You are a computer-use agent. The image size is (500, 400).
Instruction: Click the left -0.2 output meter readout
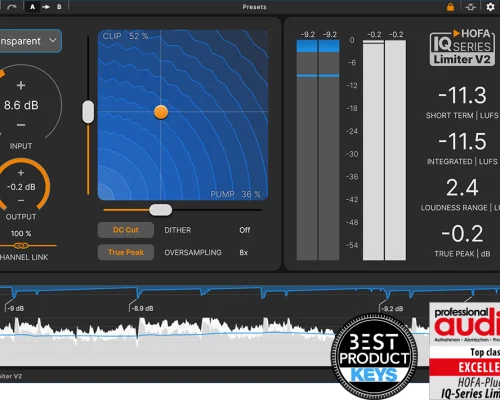[x=374, y=34]
